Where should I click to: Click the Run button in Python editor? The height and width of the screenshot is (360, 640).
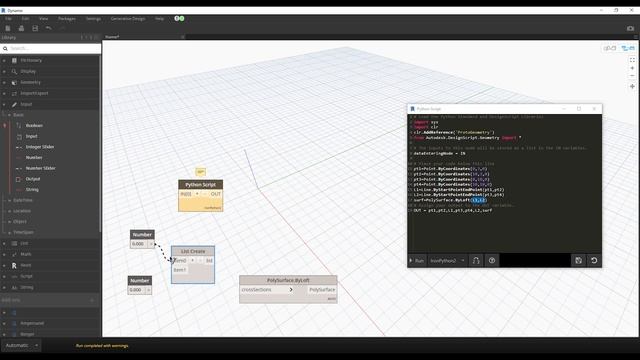[x=417, y=260]
